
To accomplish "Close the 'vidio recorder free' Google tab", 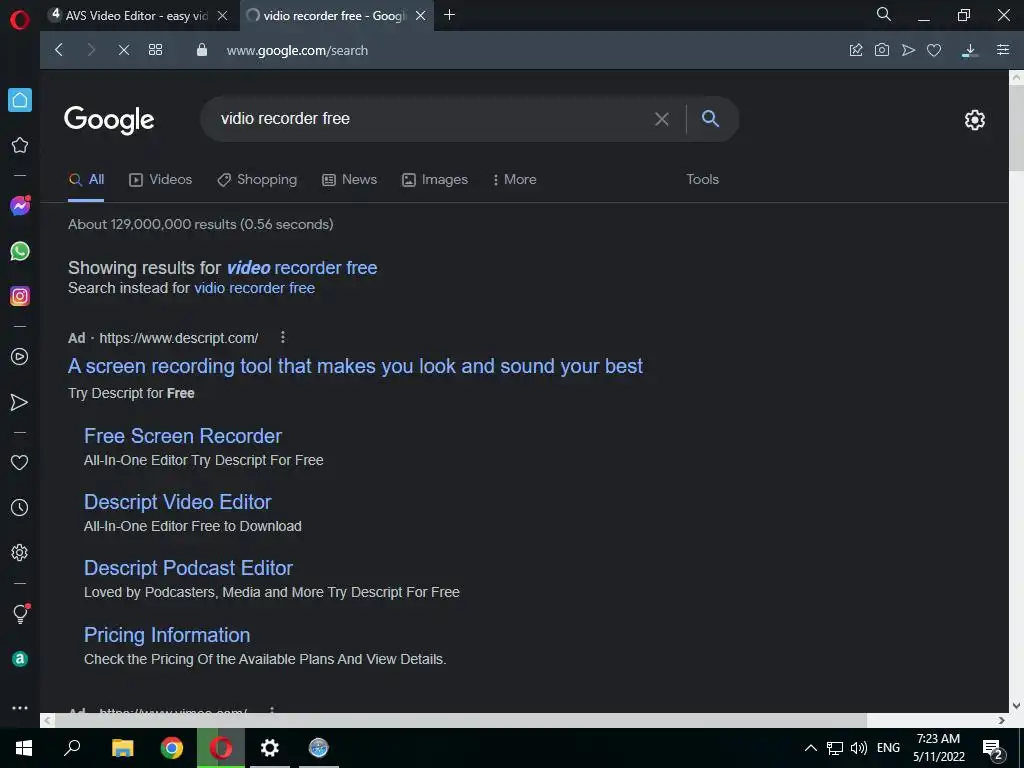I will click(421, 16).
